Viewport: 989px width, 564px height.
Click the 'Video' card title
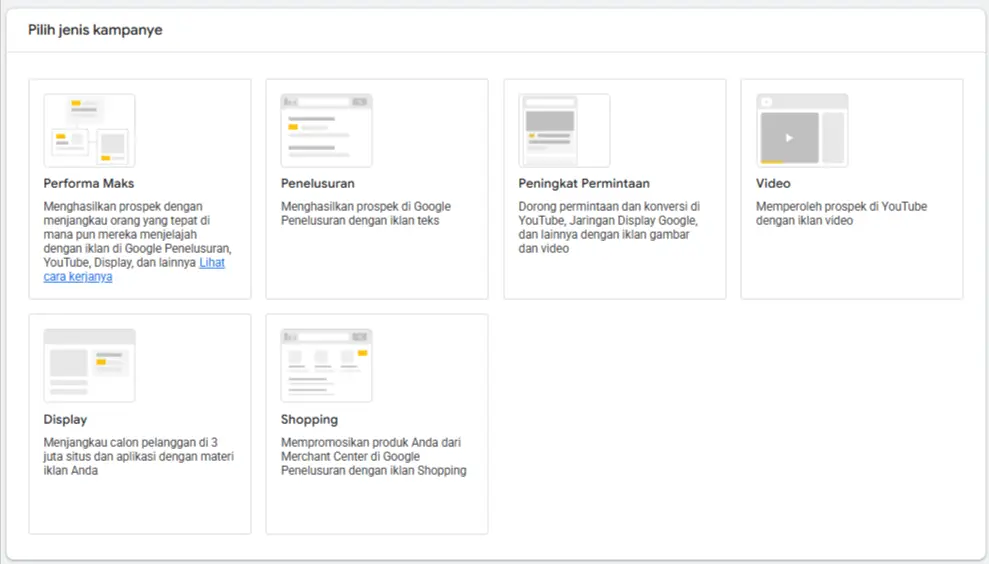point(773,184)
